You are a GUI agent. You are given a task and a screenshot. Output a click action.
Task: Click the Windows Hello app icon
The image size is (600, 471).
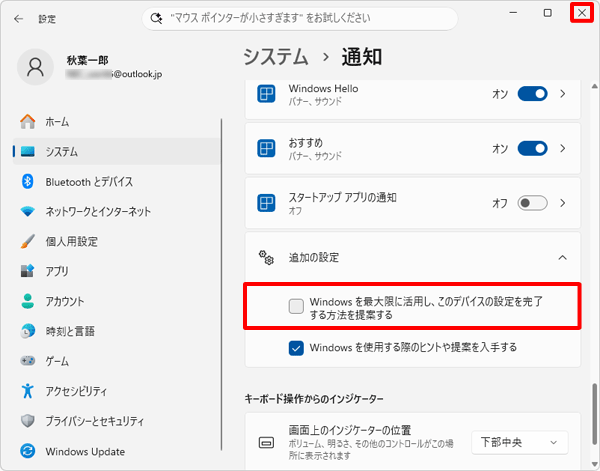click(266, 94)
